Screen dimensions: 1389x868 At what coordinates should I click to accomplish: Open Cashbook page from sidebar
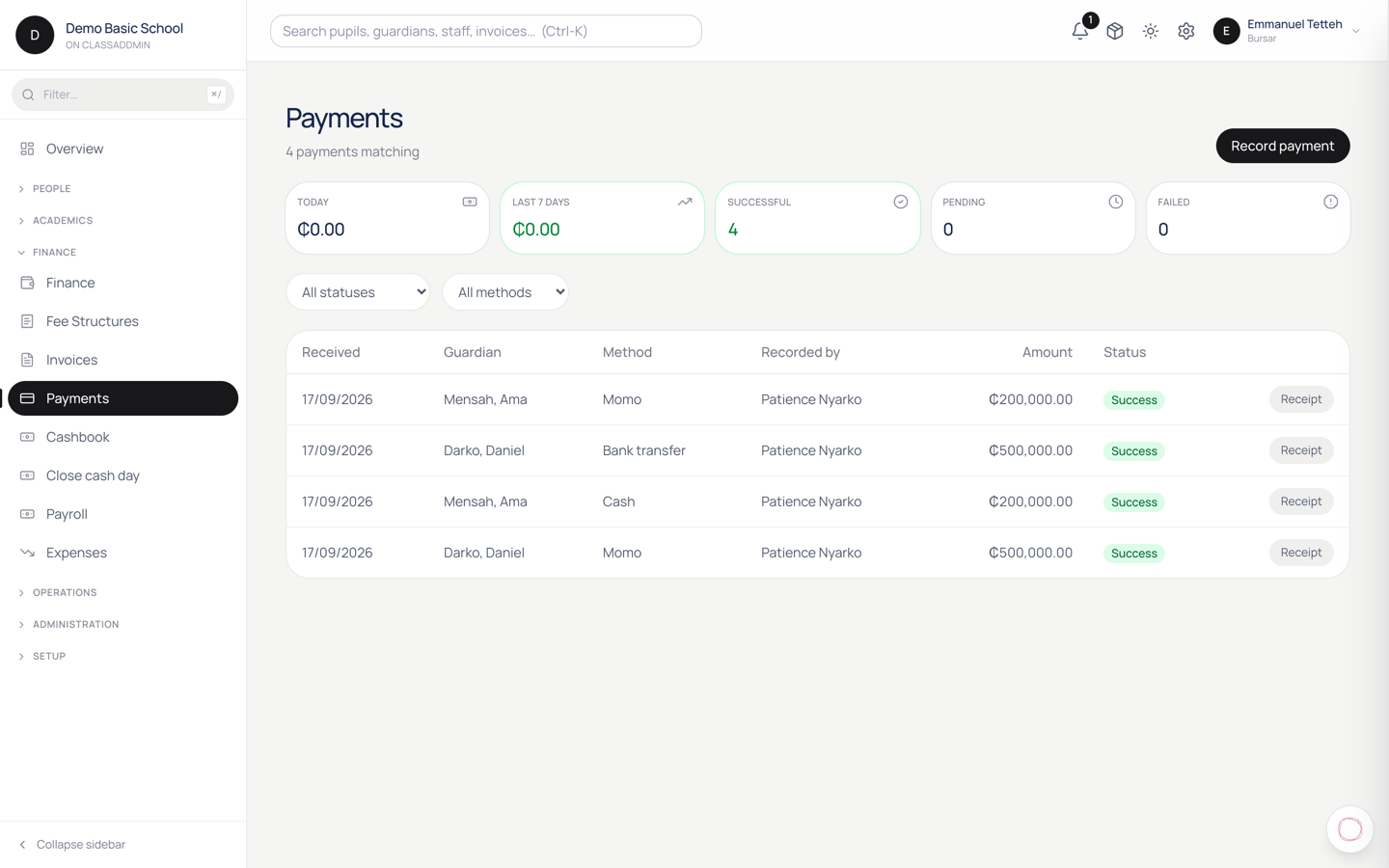pyautogui.click(x=123, y=437)
